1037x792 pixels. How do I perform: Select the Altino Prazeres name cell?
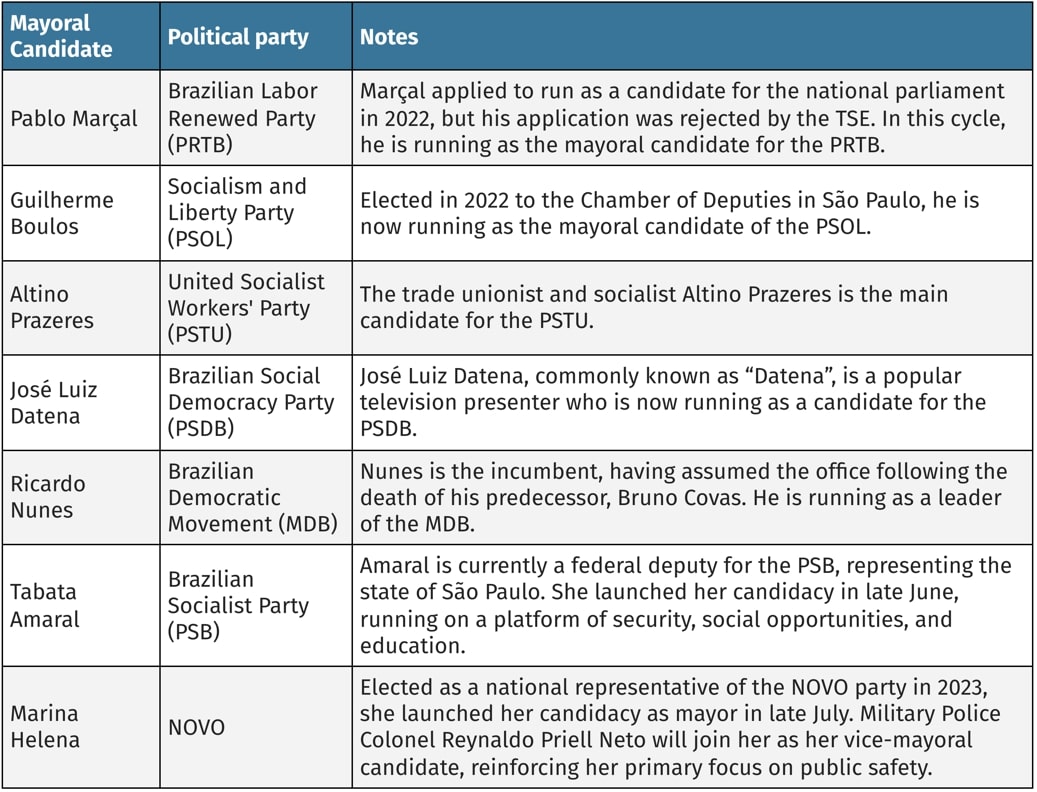tap(81, 307)
